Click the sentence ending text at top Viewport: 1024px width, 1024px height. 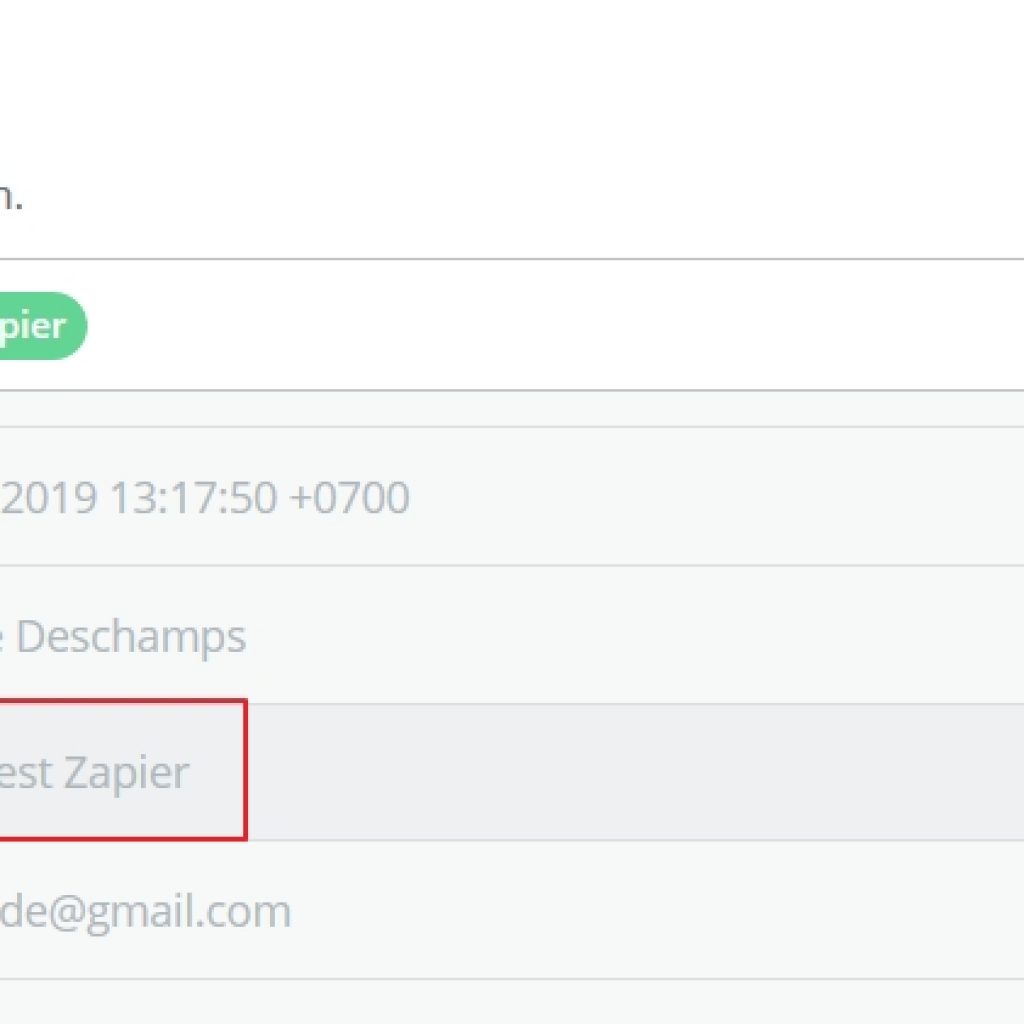point(10,197)
